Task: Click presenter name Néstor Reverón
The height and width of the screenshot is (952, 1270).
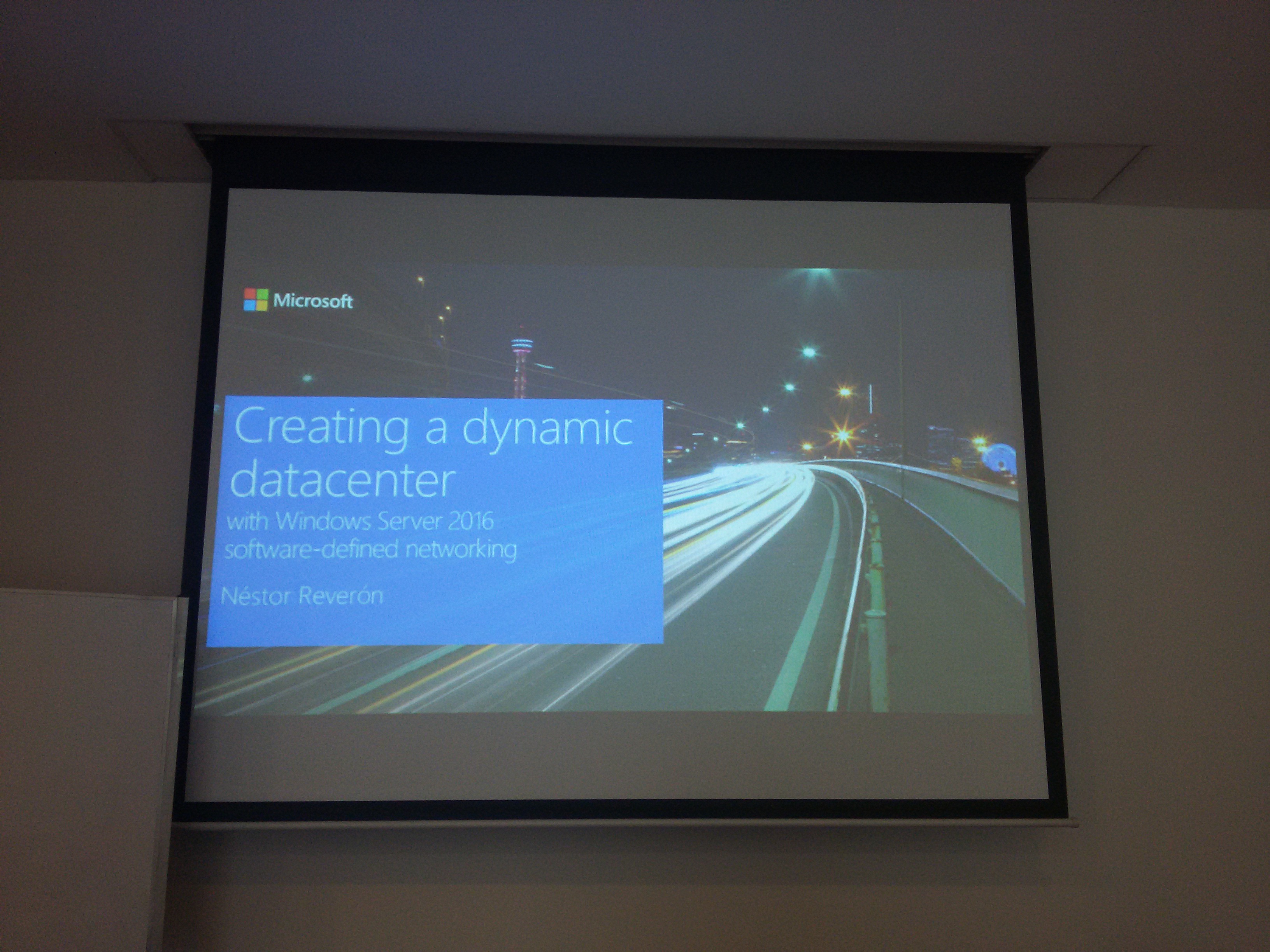Action: [302, 596]
